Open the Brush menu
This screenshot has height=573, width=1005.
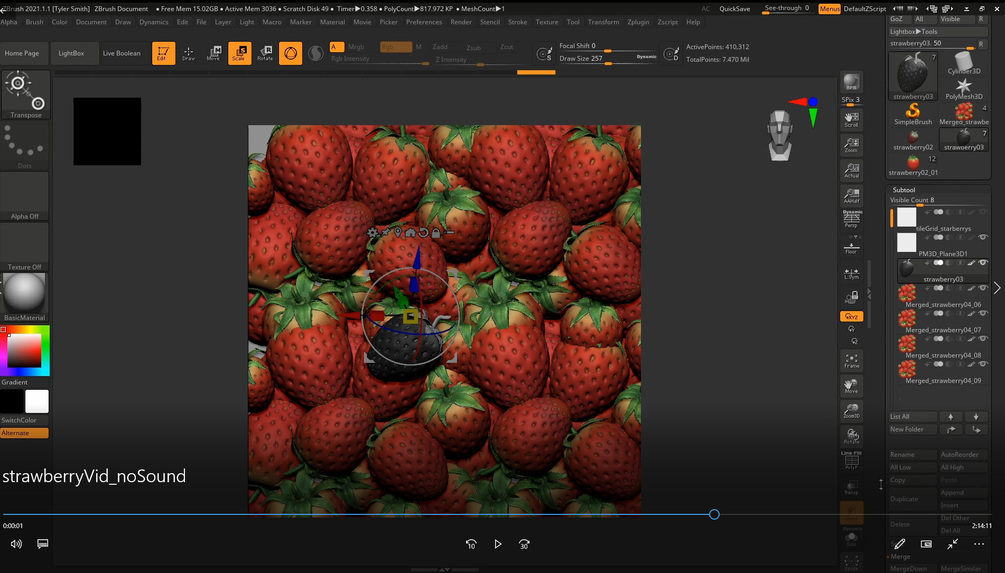pyautogui.click(x=35, y=22)
